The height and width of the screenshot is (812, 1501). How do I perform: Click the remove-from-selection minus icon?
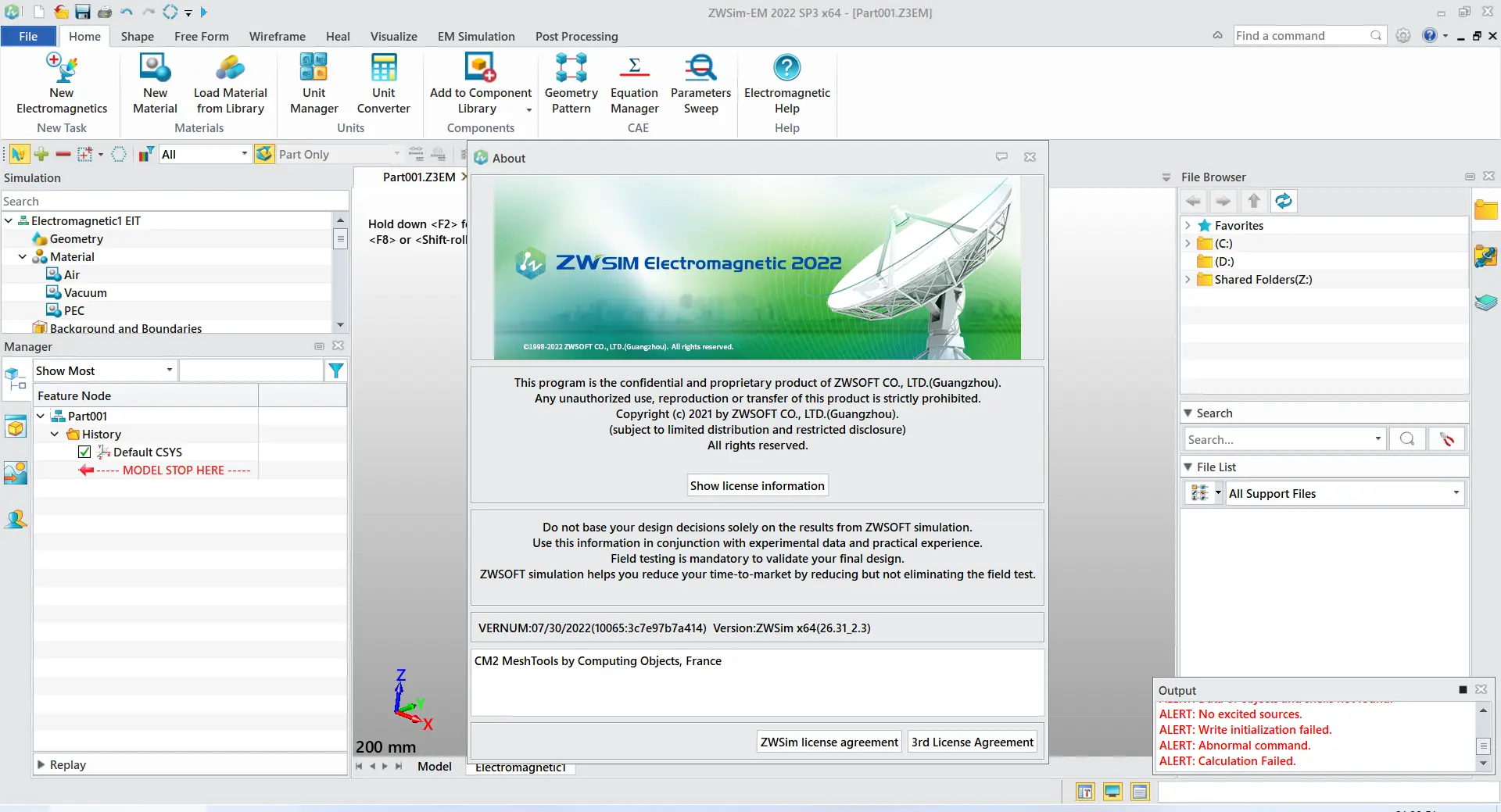(63, 154)
